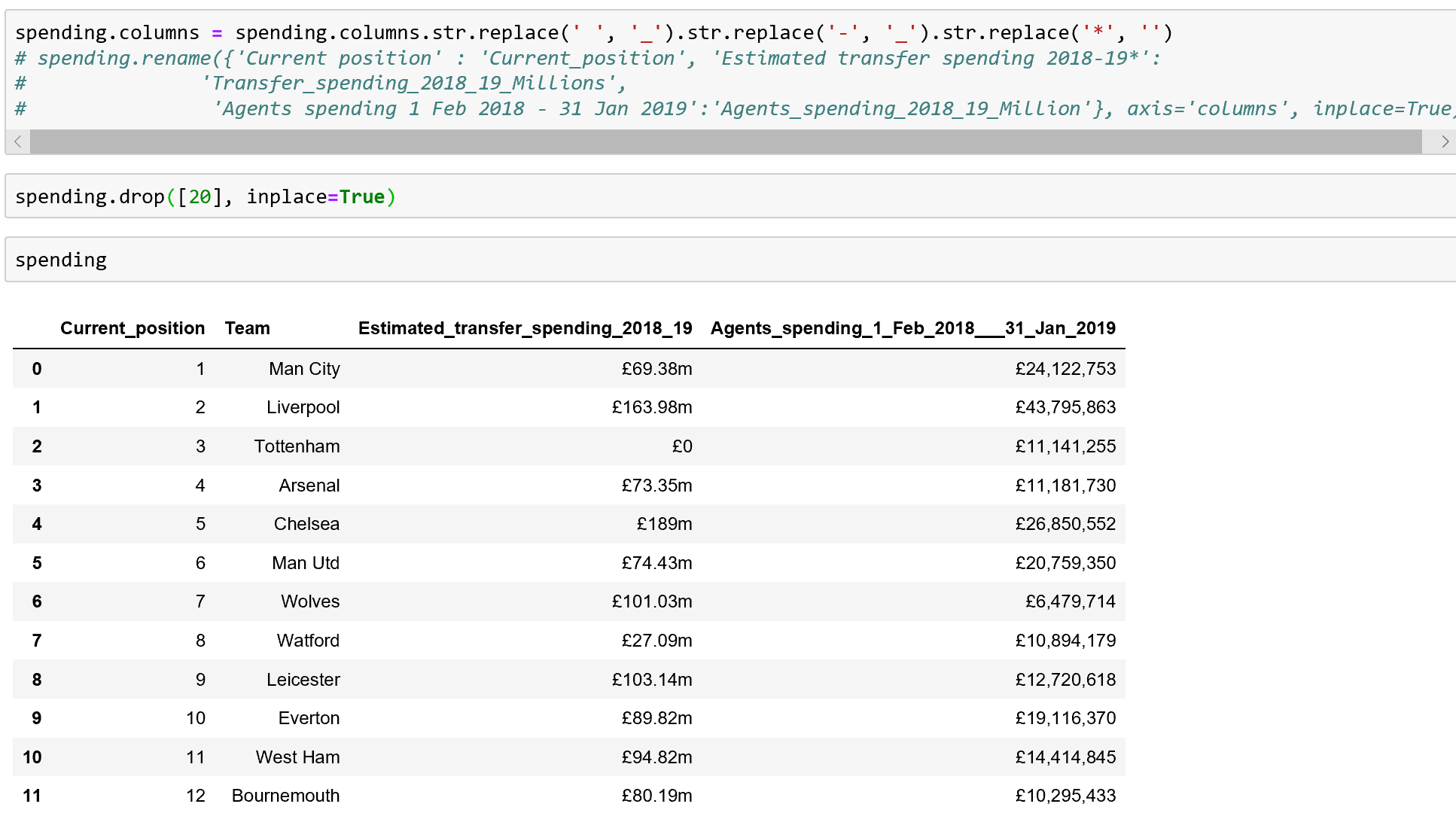Click Arsenal's £11,181,730 agents spending cell
Viewport: 1456px width, 813px height.
(x=1065, y=486)
